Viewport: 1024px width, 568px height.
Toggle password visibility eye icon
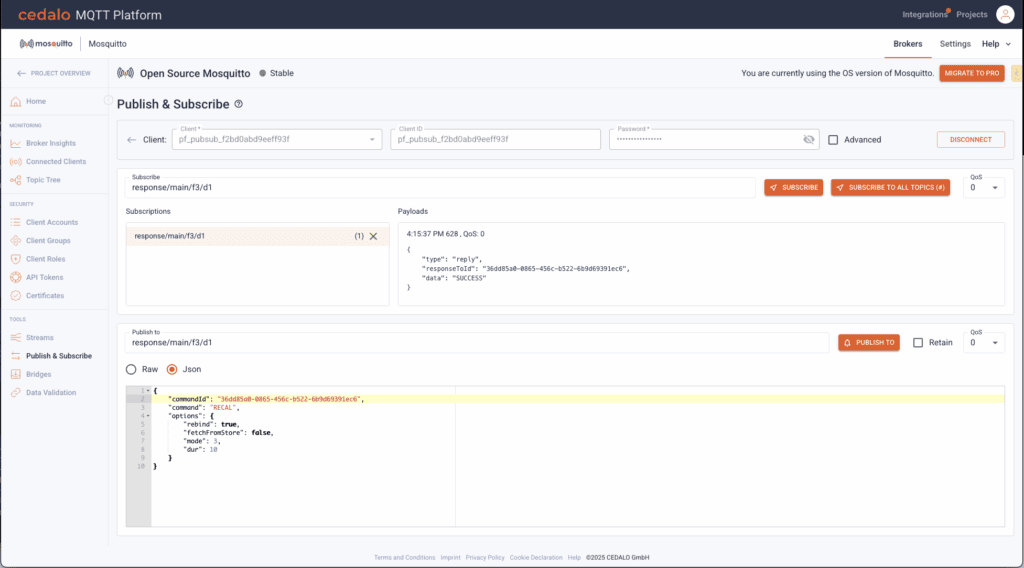[809, 140]
